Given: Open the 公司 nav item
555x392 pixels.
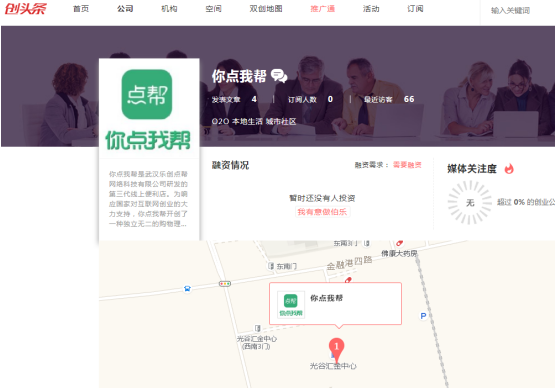Looking at the screenshot, I should (x=125, y=9).
